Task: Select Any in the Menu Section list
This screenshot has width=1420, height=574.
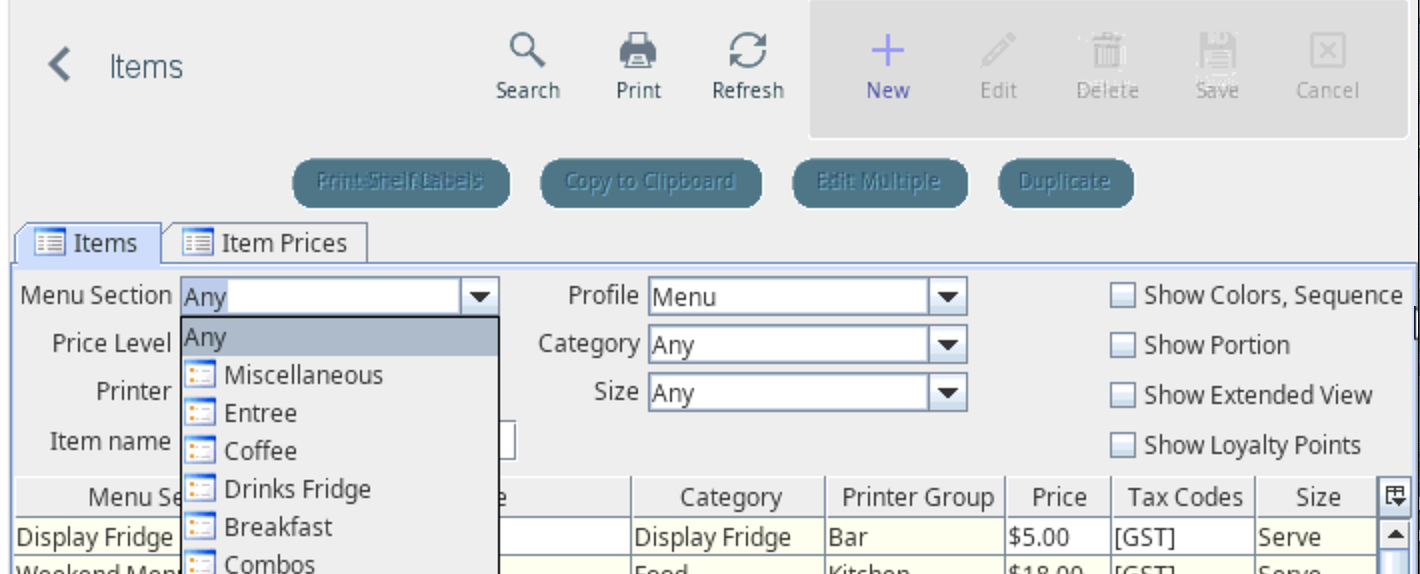Action: click(340, 338)
